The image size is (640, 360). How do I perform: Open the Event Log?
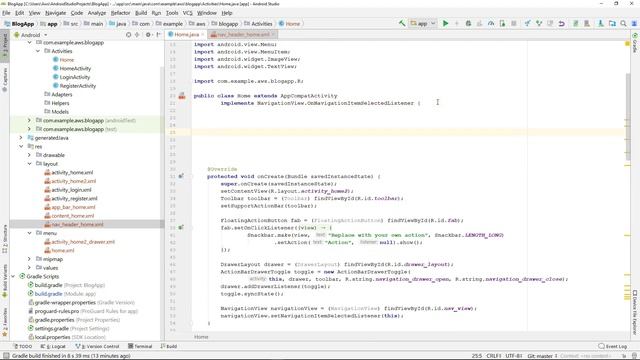tap(613, 346)
